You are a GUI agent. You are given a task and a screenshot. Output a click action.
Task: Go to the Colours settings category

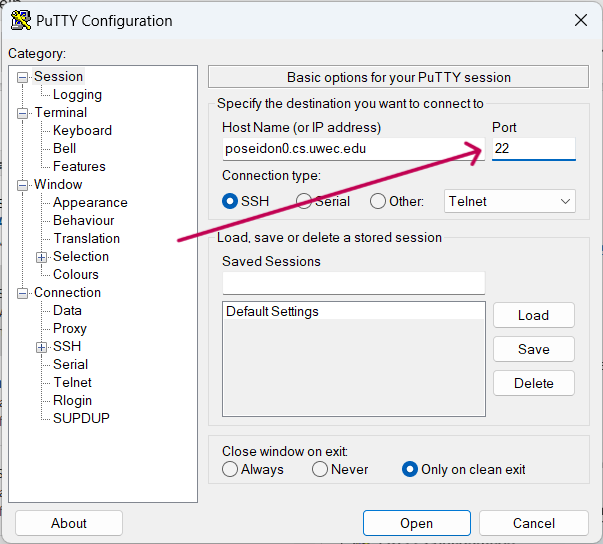pyautogui.click(x=76, y=274)
